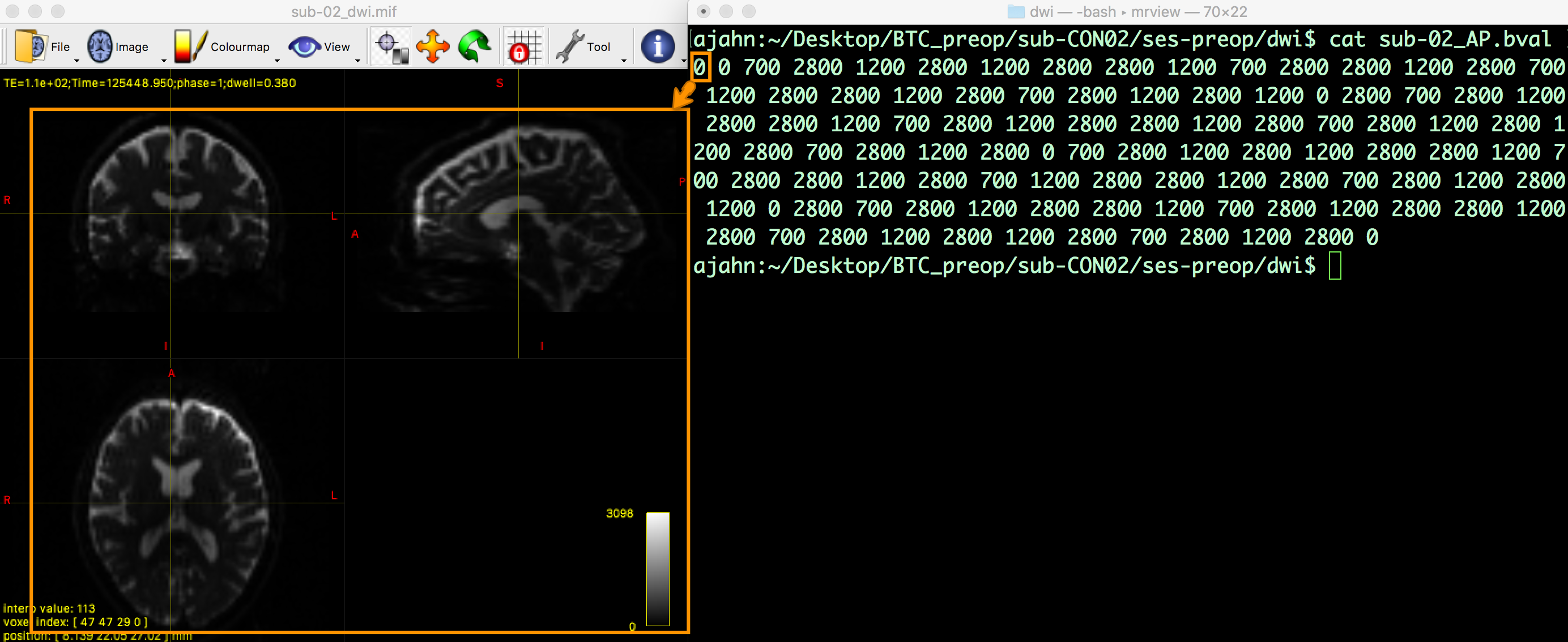Screen dimensions: 1568x642
Task: Click the colour bar maximum value 3098
Action: [x=620, y=513]
